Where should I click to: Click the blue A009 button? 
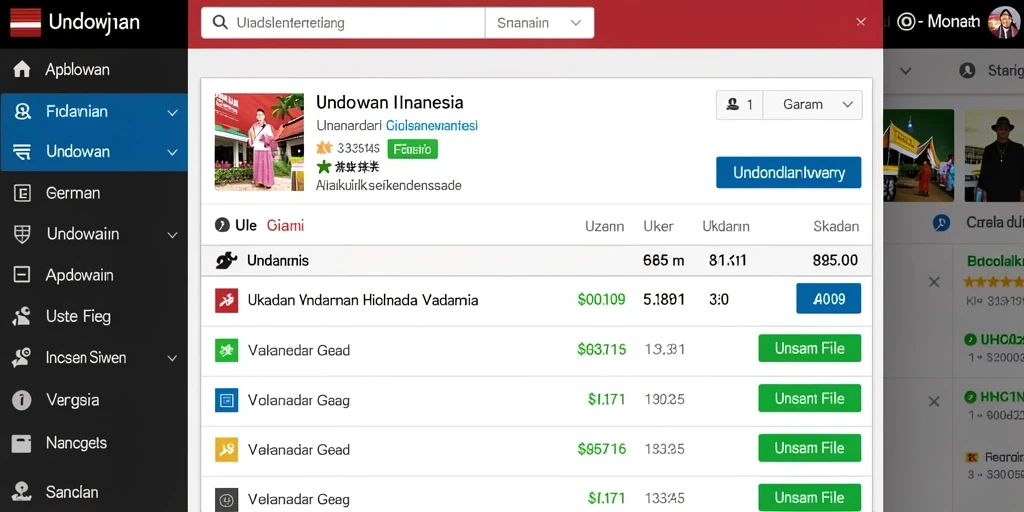click(x=829, y=299)
